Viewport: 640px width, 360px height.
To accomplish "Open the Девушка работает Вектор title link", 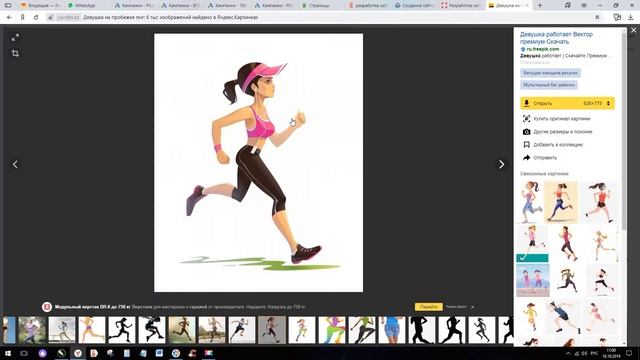I will point(556,38).
